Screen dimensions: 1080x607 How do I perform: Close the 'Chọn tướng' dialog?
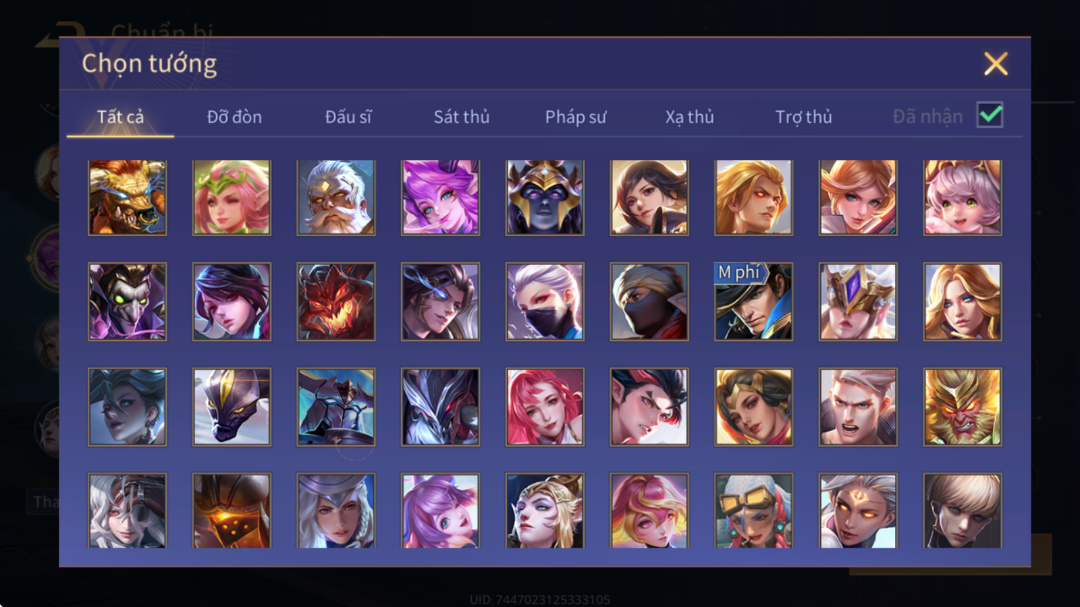pos(995,63)
